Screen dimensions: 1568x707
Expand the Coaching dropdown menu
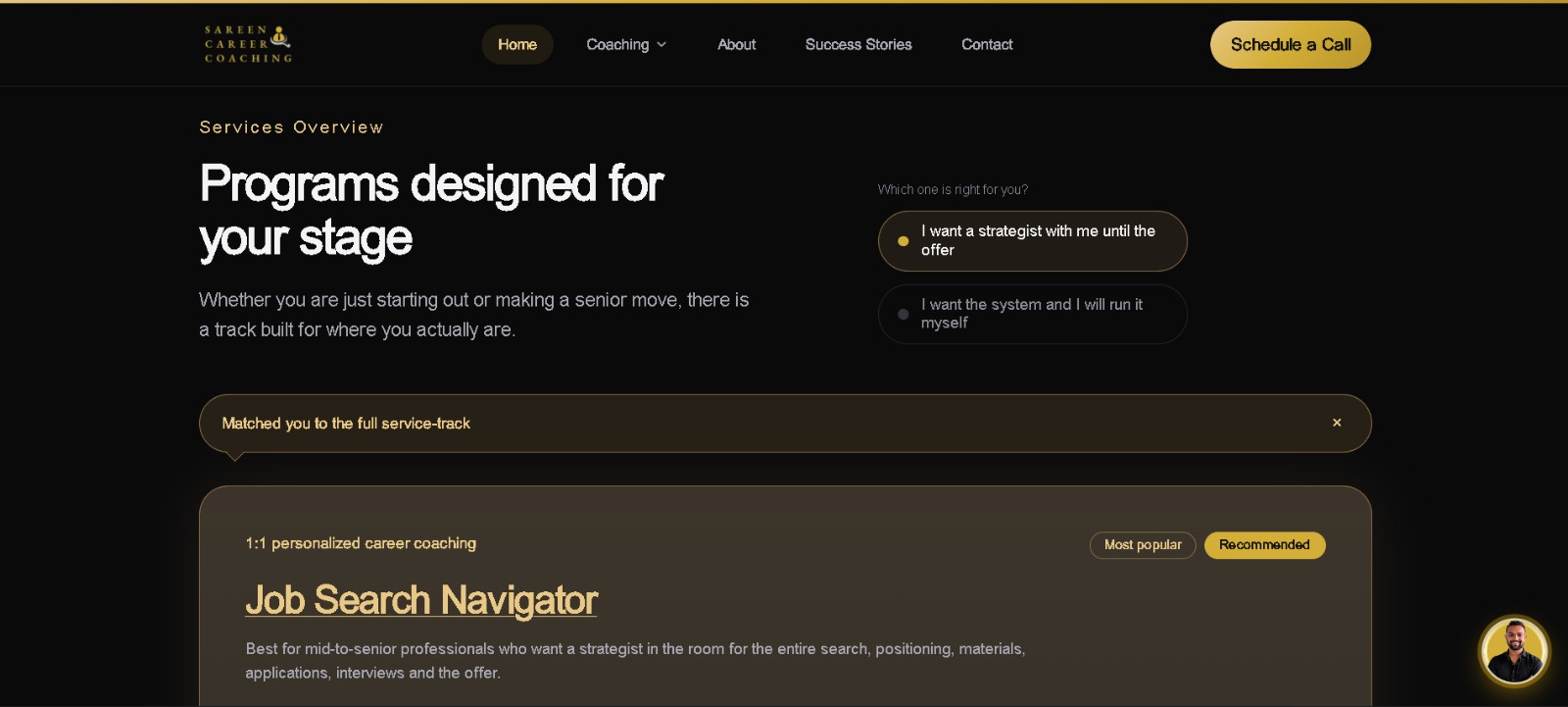tap(626, 44)
